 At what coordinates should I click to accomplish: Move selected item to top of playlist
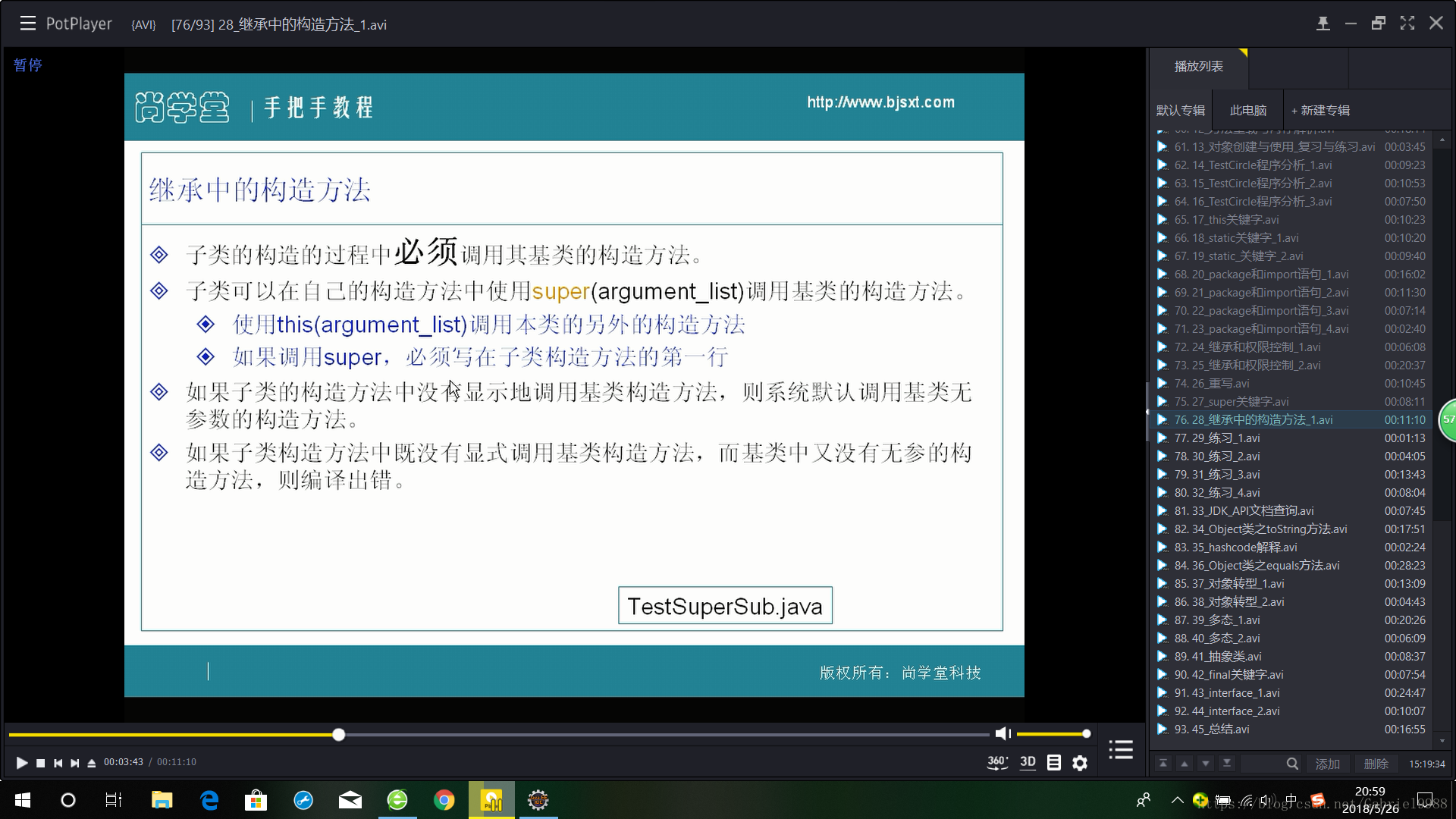(1163, 764)
